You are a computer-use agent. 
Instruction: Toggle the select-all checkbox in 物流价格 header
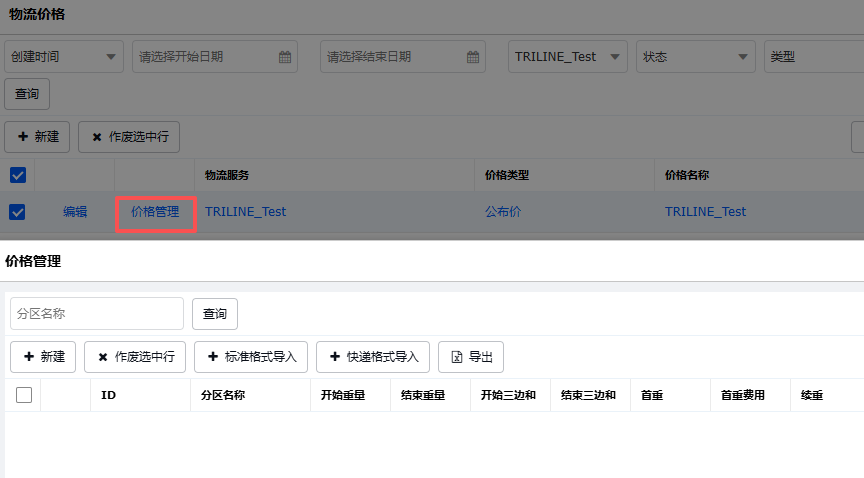17,176
